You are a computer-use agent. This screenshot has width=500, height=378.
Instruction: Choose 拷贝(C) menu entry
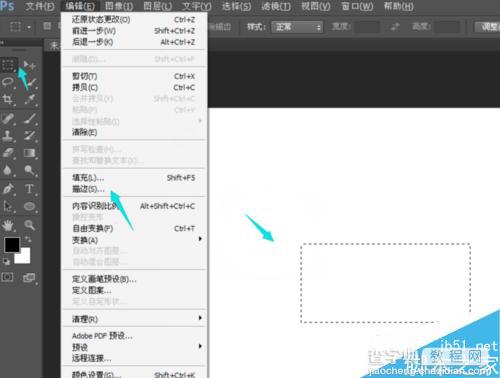point(134,88)
